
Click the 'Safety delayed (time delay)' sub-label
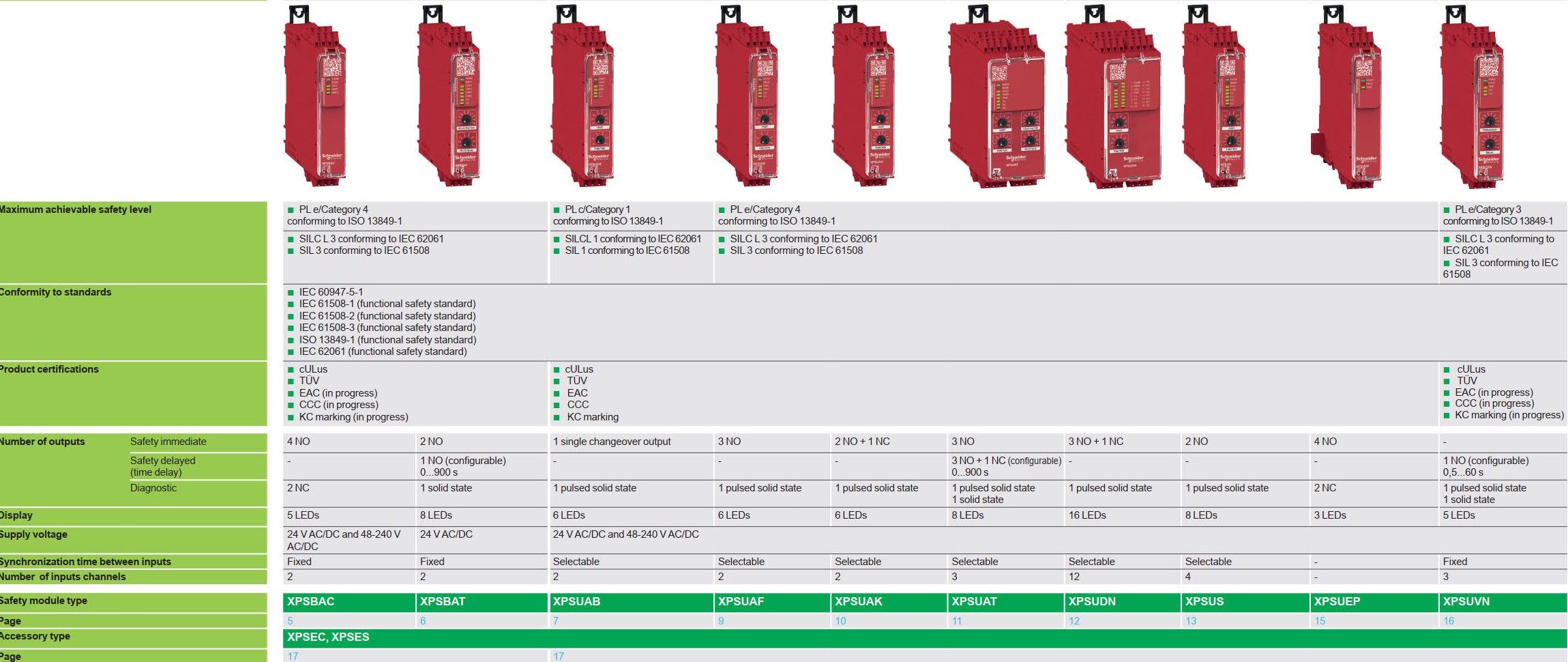coord(162,466)
